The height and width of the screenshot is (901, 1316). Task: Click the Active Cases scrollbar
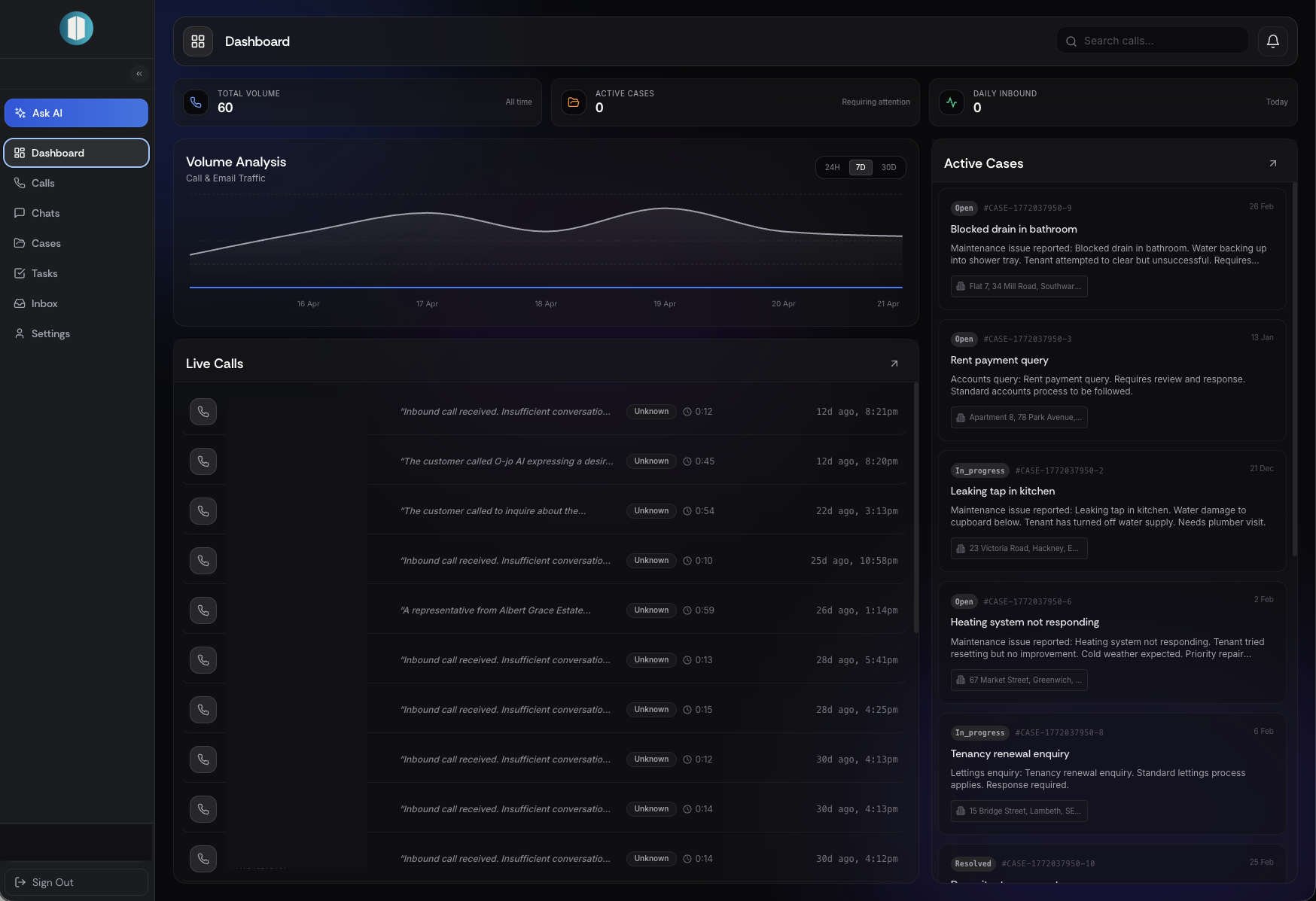point(1294,369)
